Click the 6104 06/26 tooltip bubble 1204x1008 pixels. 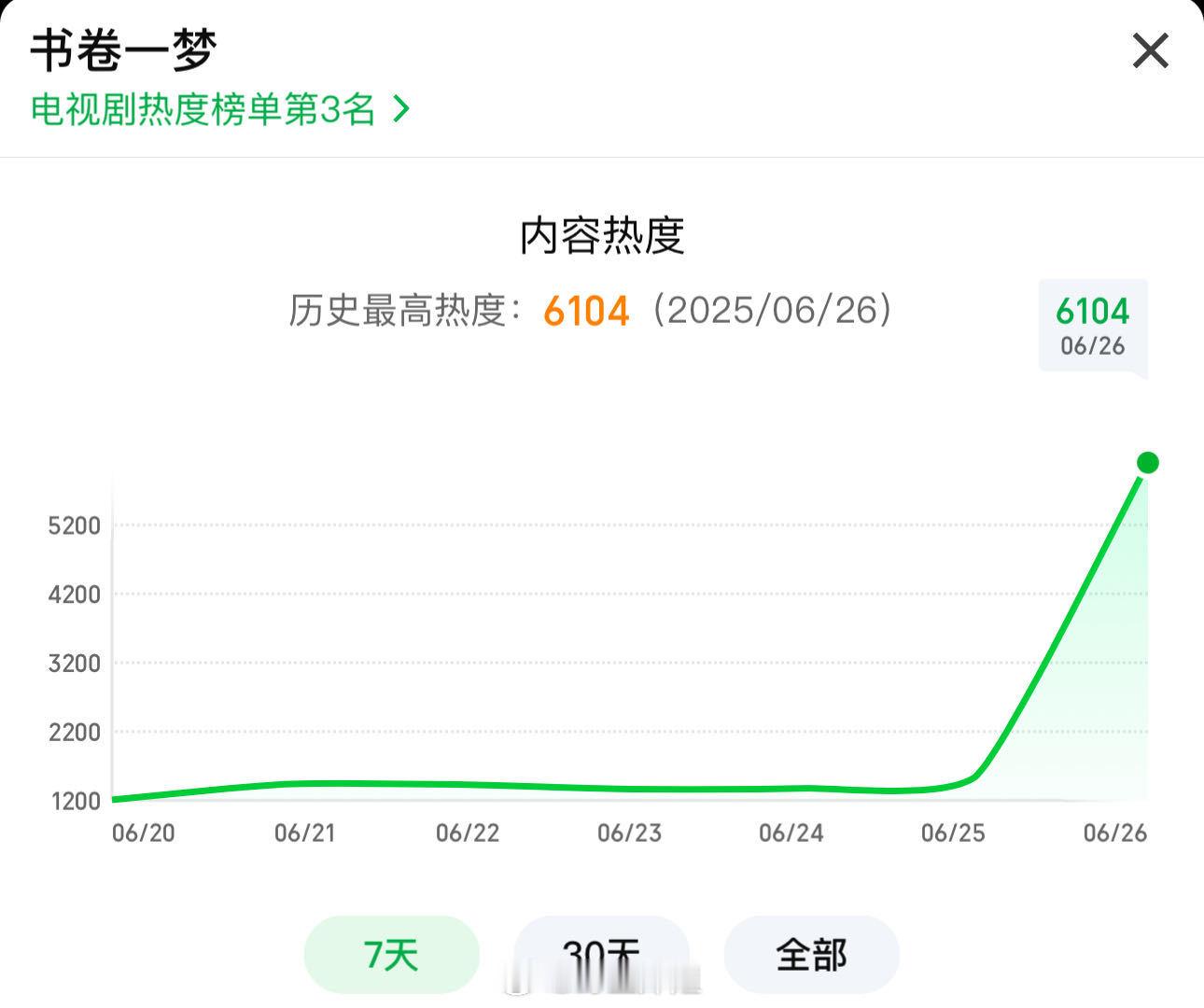[1093, 326]
